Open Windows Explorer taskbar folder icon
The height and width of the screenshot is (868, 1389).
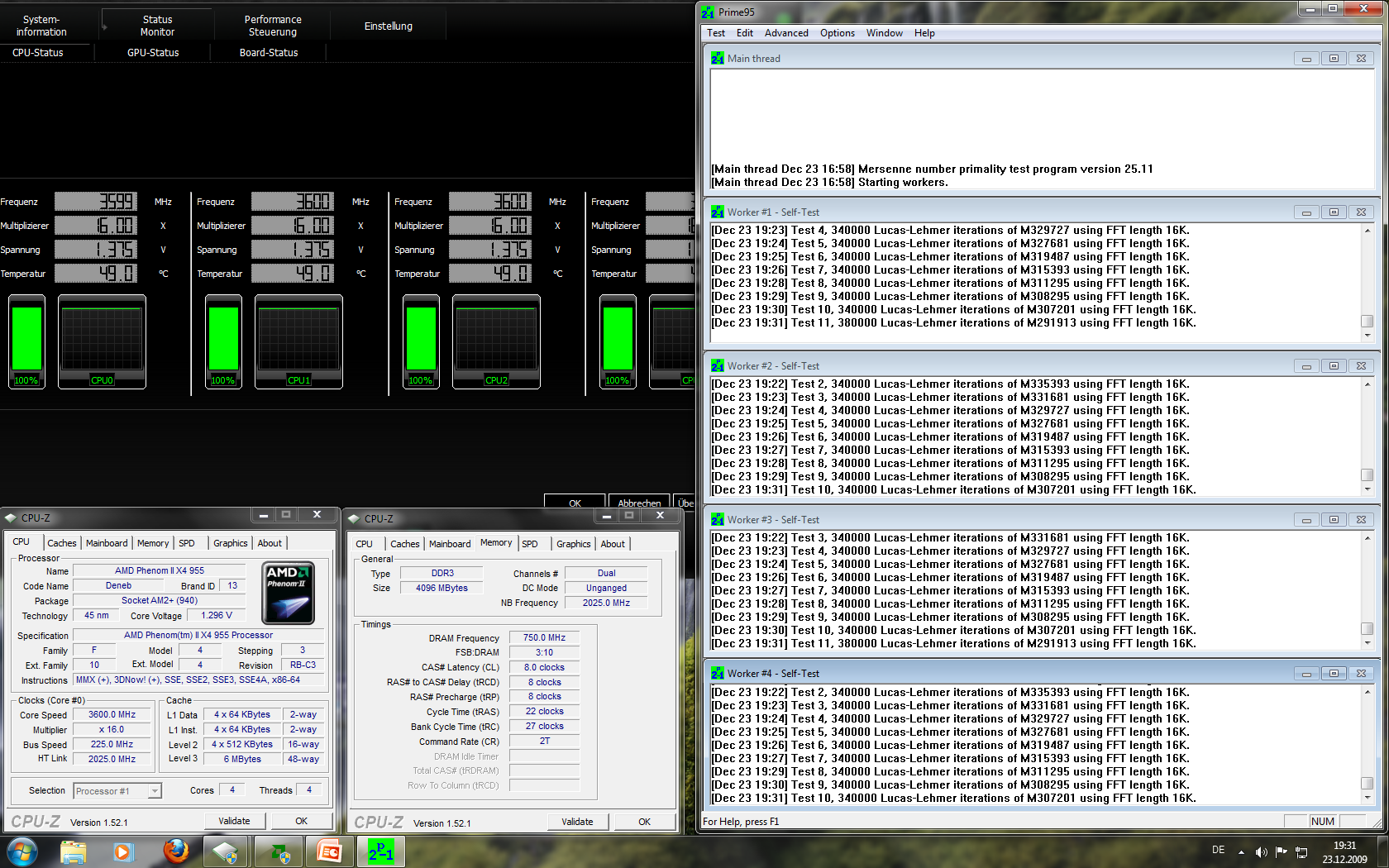pos(73,851)
